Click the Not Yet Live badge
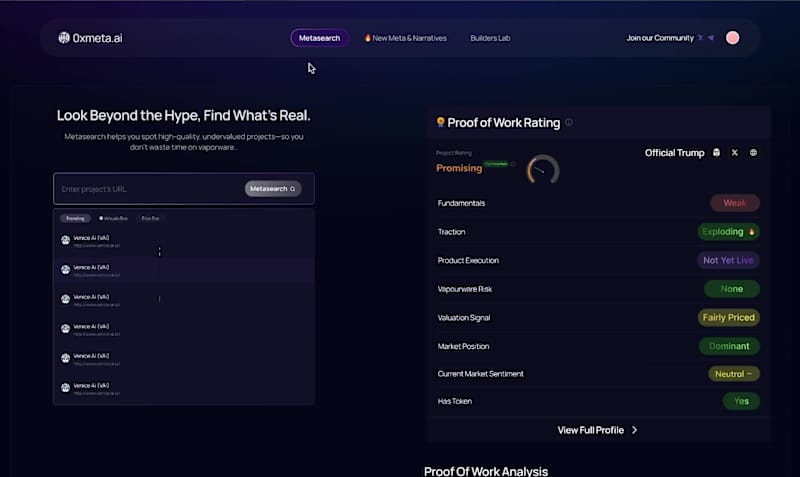 click(x=728, y=260)
